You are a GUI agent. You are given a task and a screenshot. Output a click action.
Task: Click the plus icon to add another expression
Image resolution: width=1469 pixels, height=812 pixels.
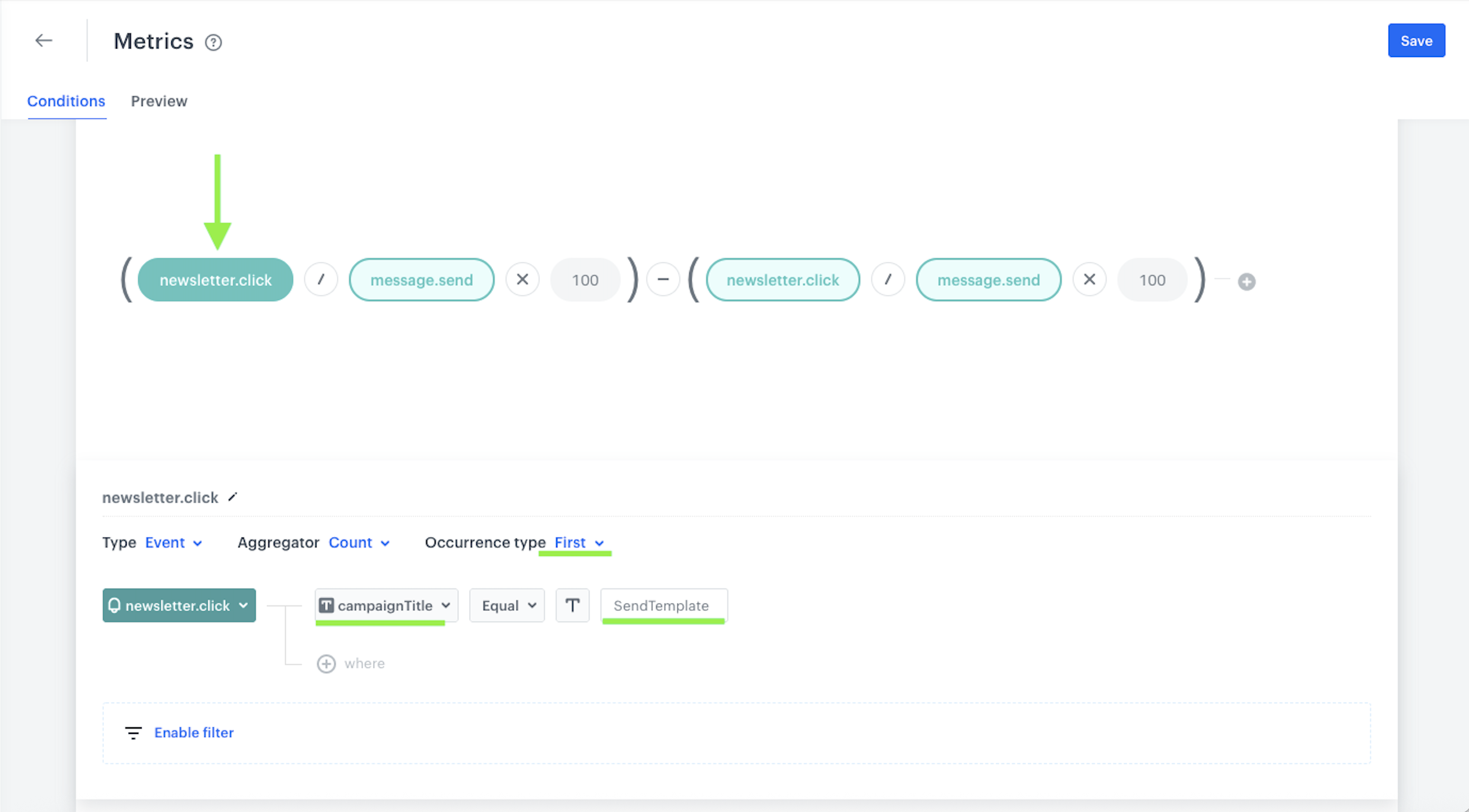[1246, 281]
